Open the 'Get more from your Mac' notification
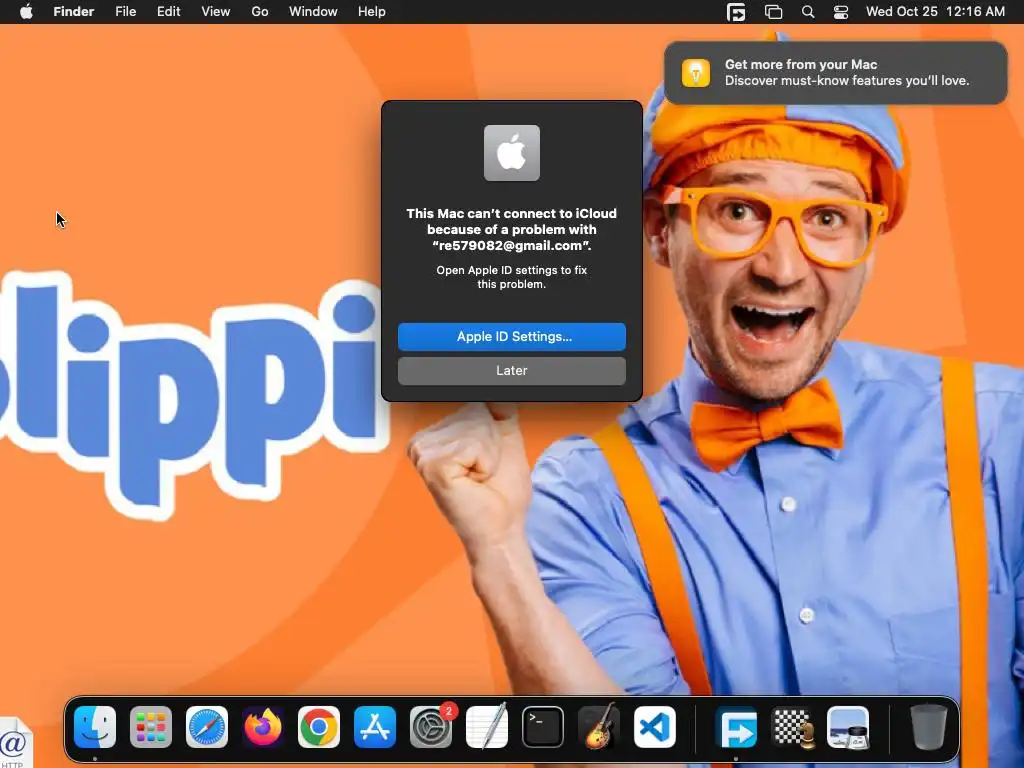 click(x=836, y=72)
